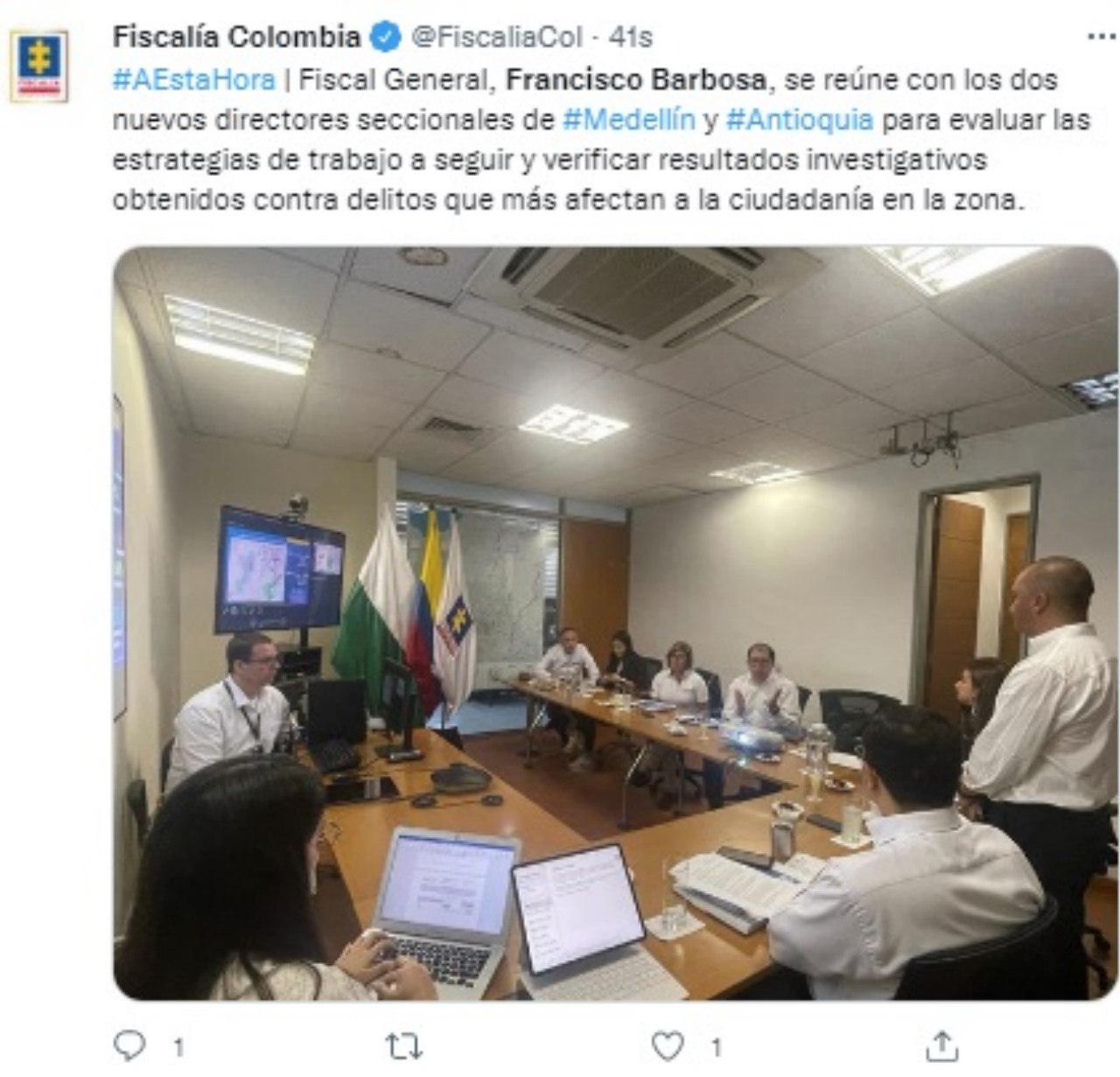Click the reply speech bubble icon

130,1046
